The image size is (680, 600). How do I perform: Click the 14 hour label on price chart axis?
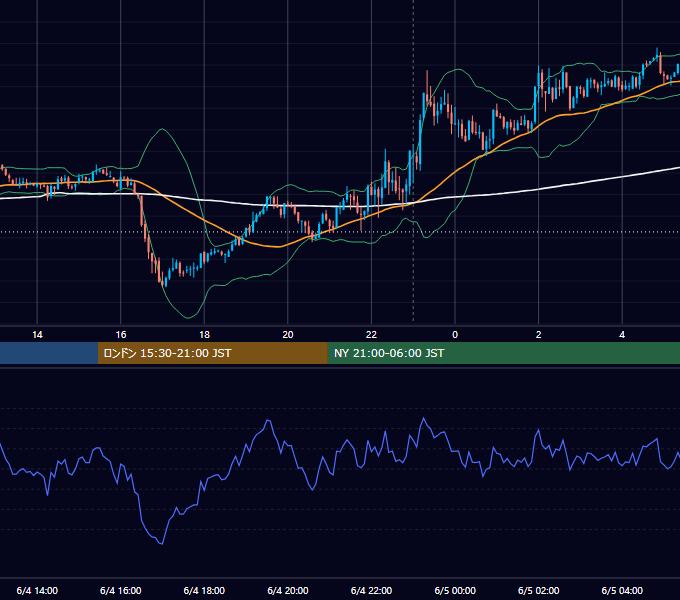click(37, 335)
